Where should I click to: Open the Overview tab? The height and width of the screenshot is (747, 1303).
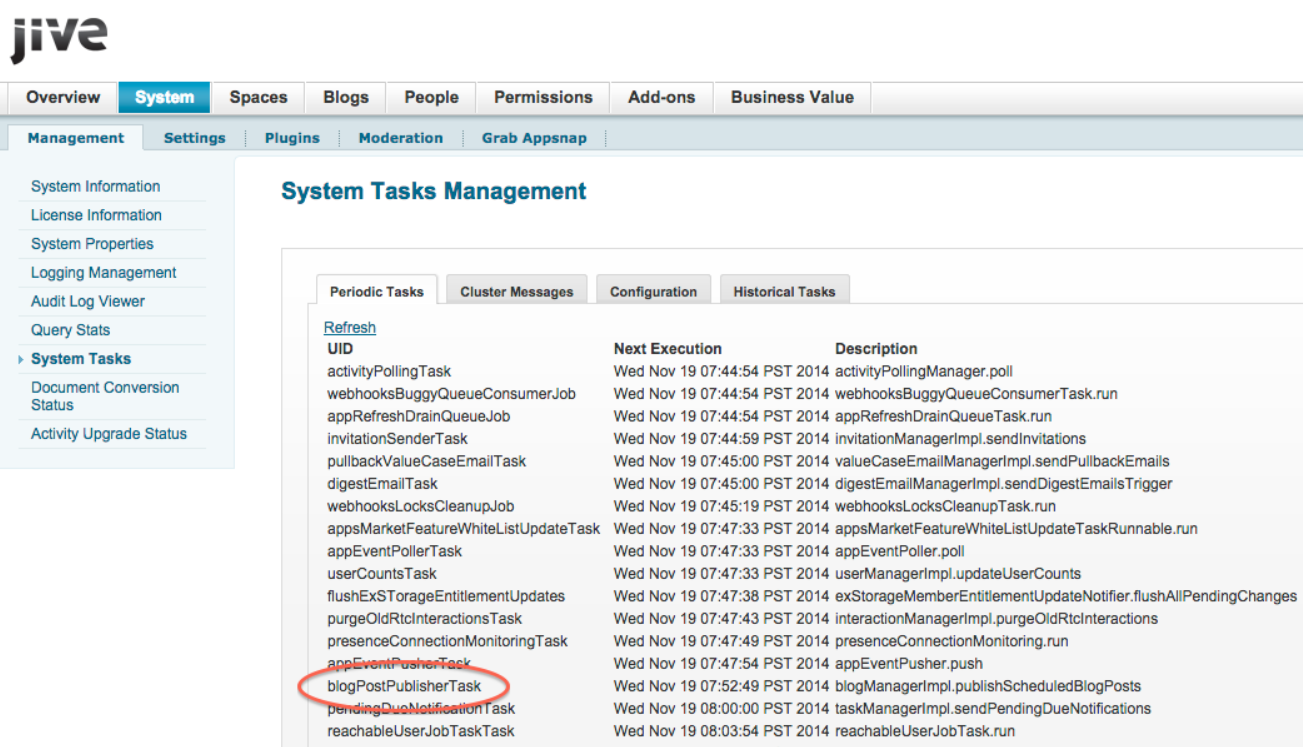[63, 97]
